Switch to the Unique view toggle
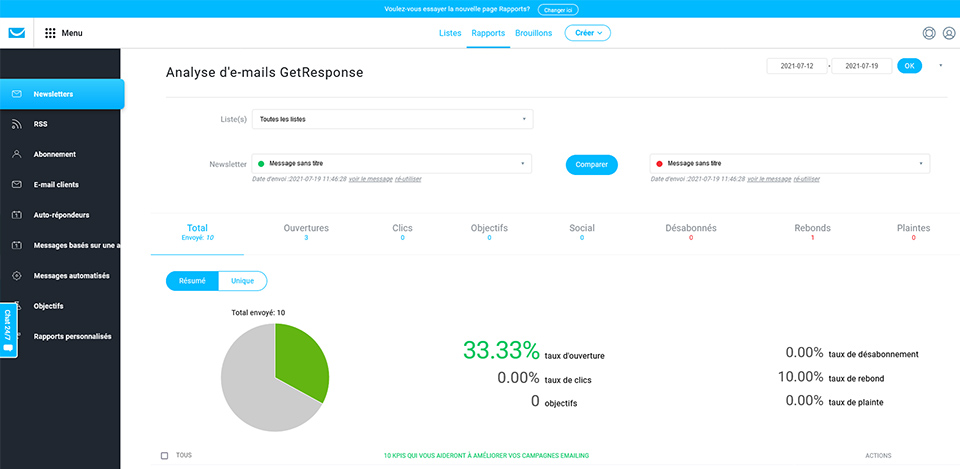This screenshot has width=960, height=469. pyautogui.click(x=242, y=281)
